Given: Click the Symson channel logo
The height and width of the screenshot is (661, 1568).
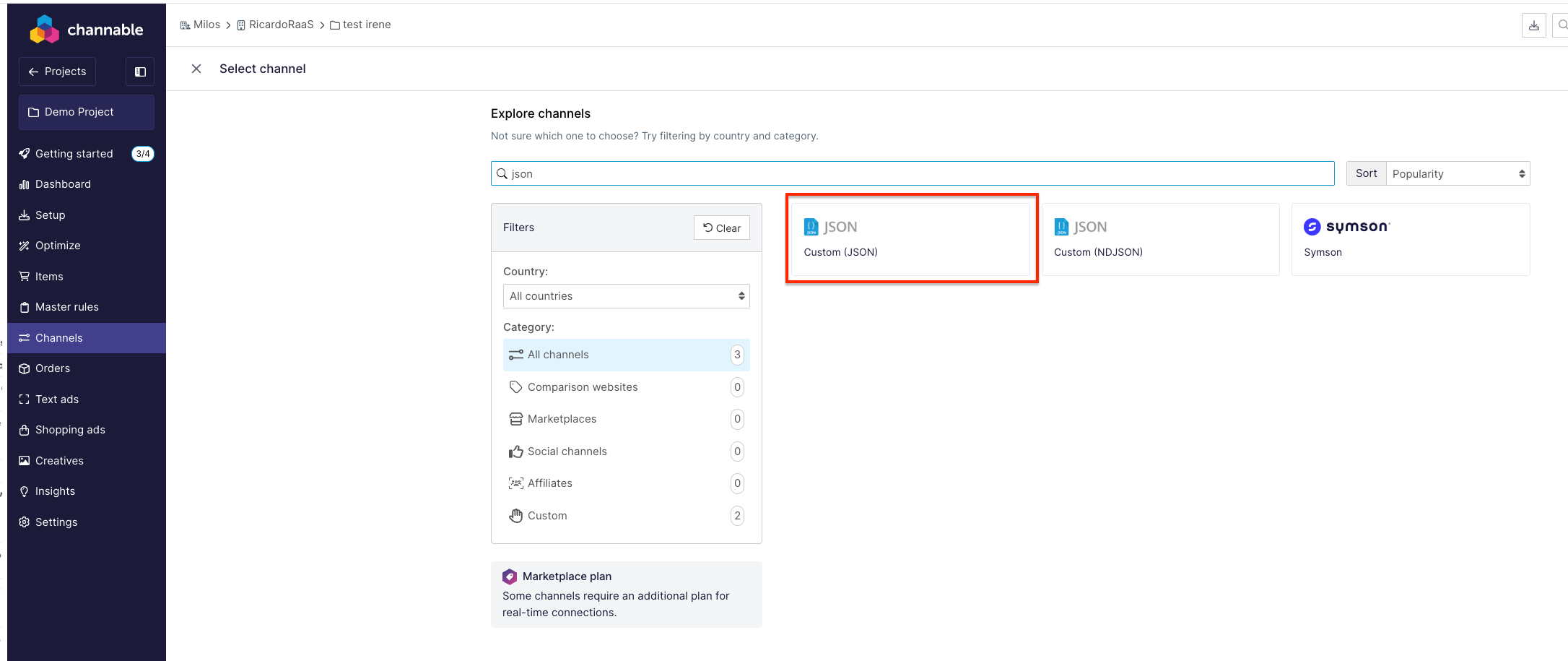Looking at the screenshot, I should click(1346, 227).
